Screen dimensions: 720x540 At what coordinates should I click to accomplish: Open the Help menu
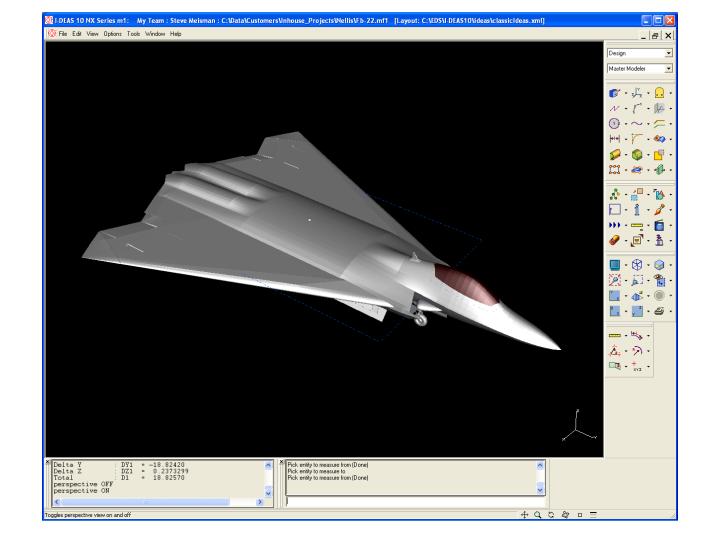pos(175,34)
